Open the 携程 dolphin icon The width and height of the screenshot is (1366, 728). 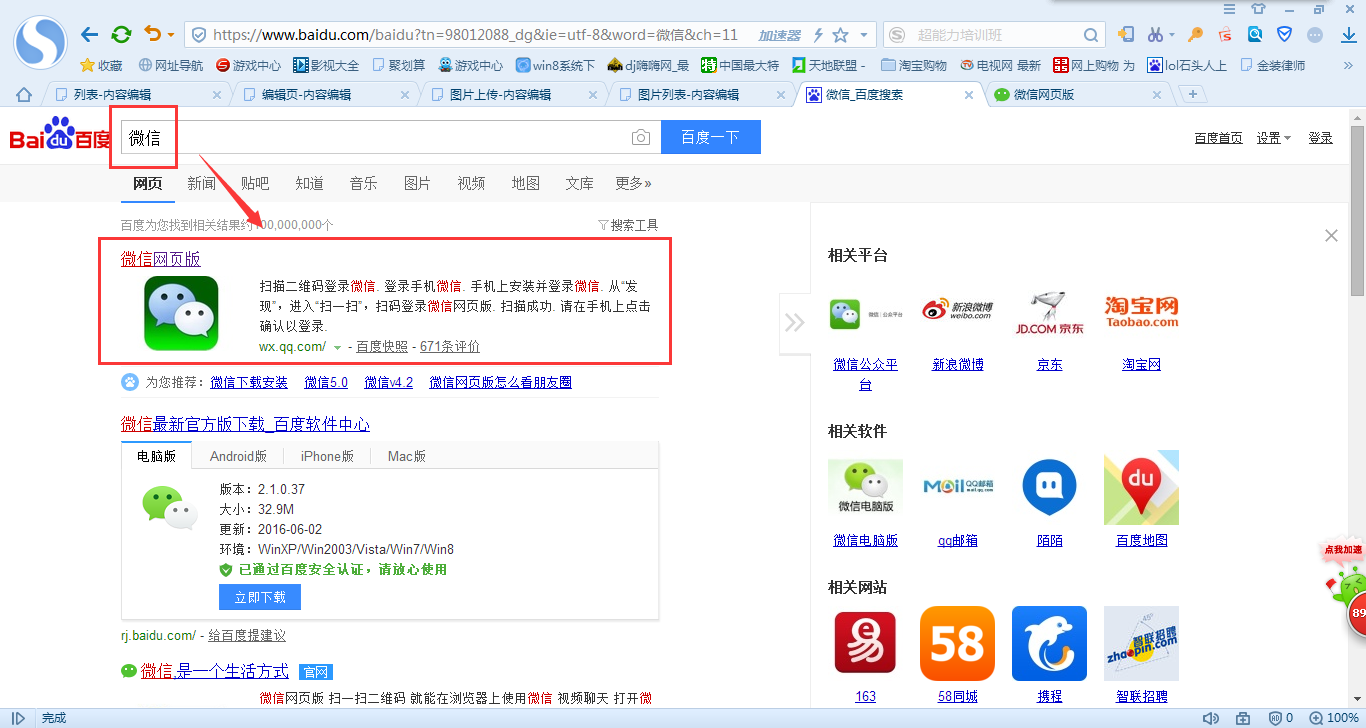[x=1049, y=643]
